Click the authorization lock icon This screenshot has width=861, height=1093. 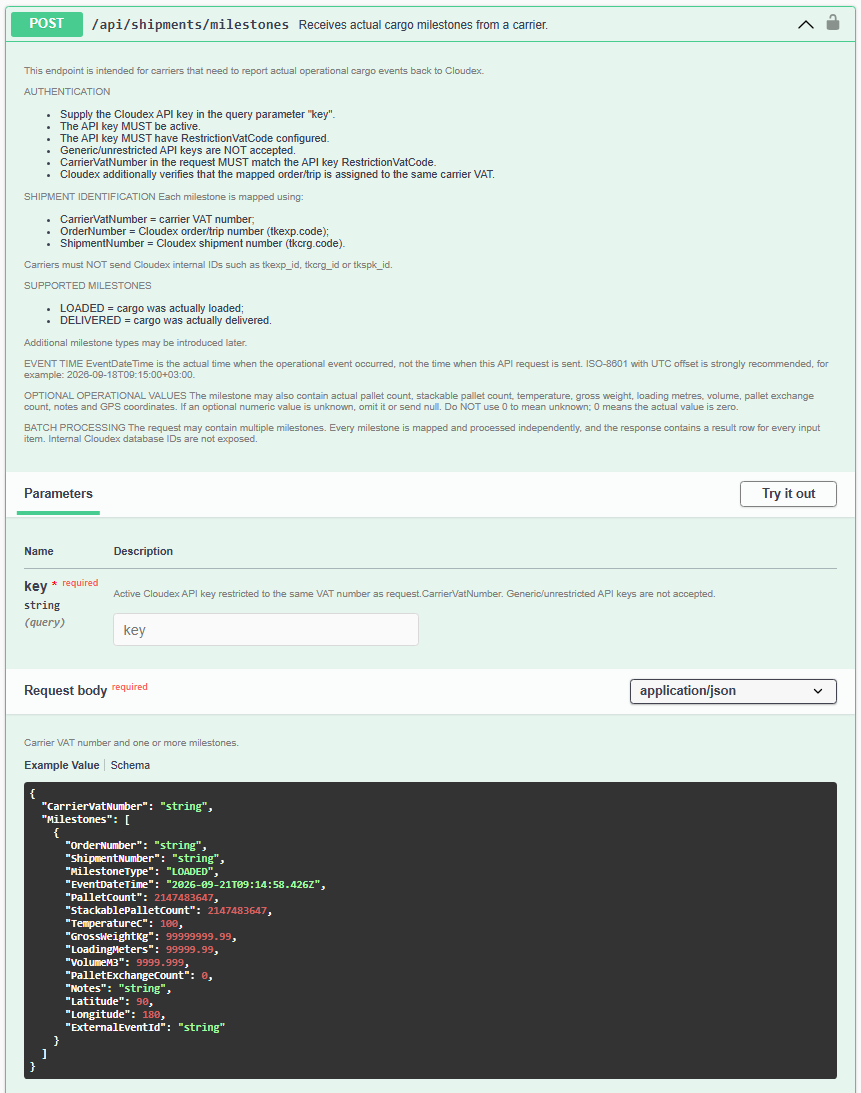[x=832, y=23]
